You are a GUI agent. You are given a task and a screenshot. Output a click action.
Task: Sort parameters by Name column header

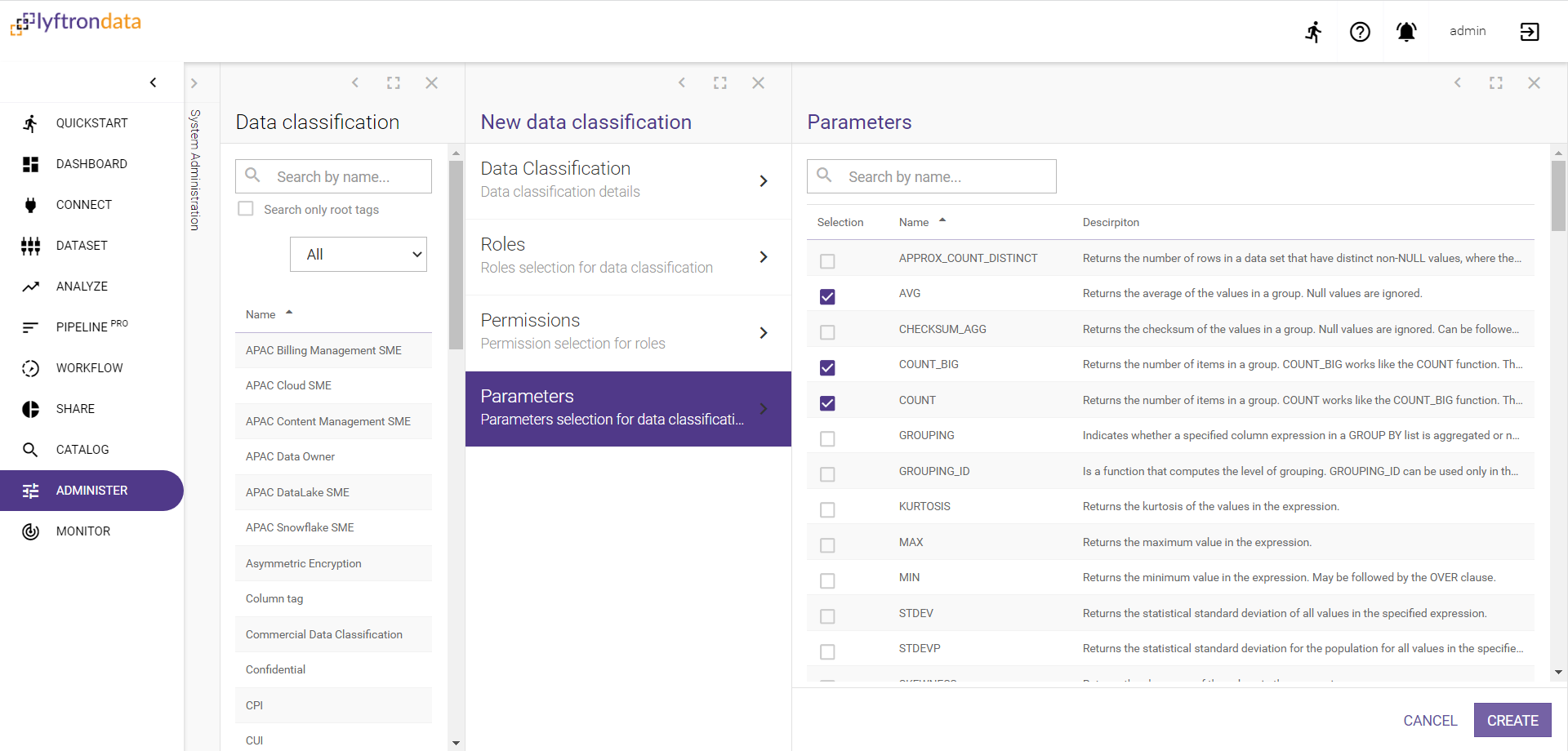point(922,222)
